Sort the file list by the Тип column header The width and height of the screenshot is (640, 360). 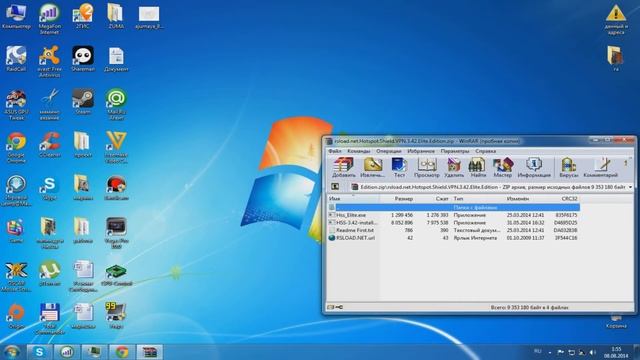[x=477, y=199]
